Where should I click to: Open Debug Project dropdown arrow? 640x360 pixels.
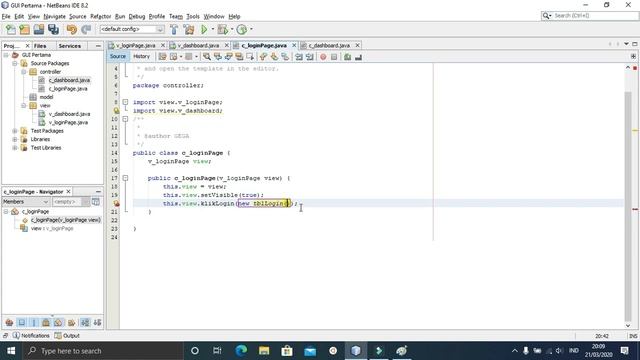click(x=232, y=29)
